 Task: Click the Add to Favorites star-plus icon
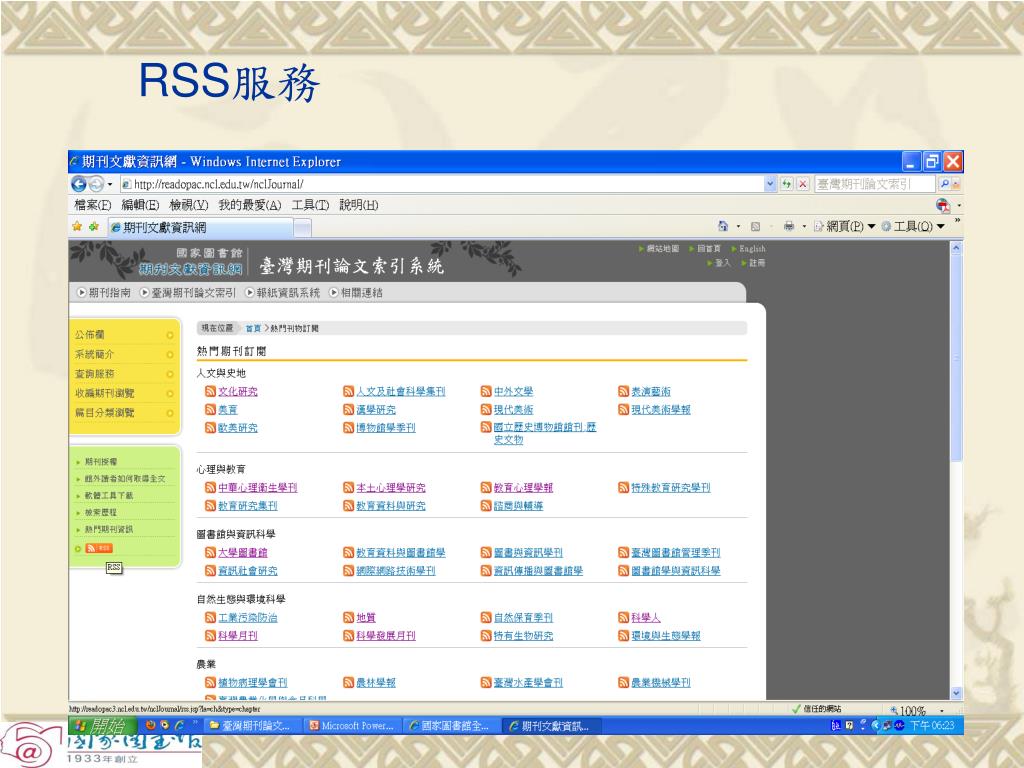click(x=93, y=227)
